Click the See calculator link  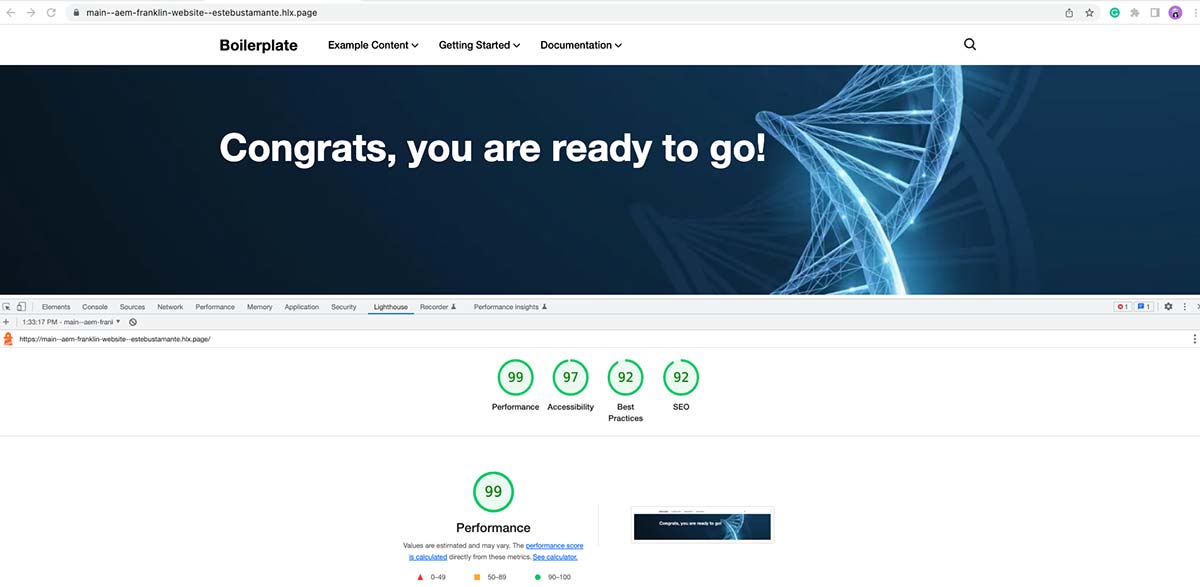[x=555, y=555]
